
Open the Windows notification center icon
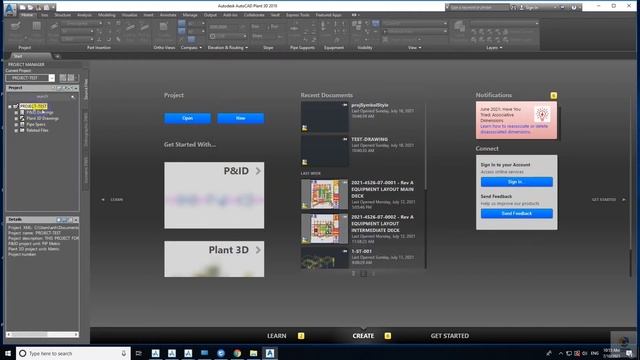click(629, 353)
